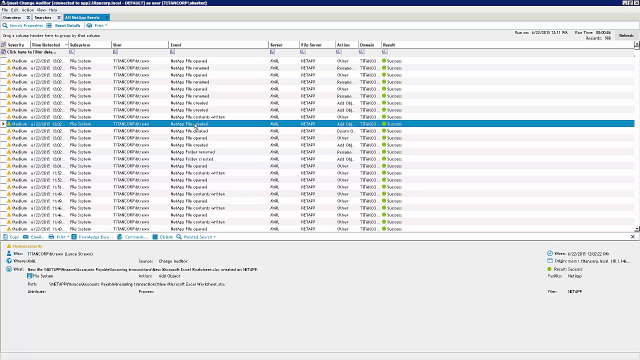
Task: Click the first row's Medium warning icon
Action: click(x=9, y=61)
